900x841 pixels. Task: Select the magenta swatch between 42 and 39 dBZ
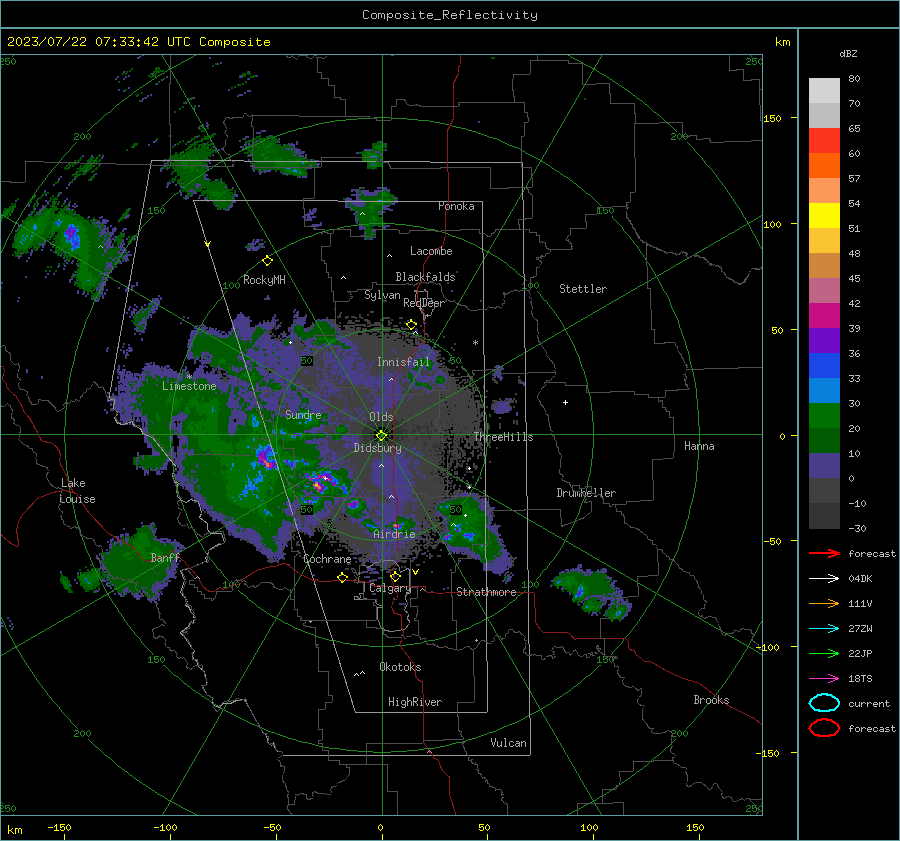pyautogui.click(x=824, y=315)
